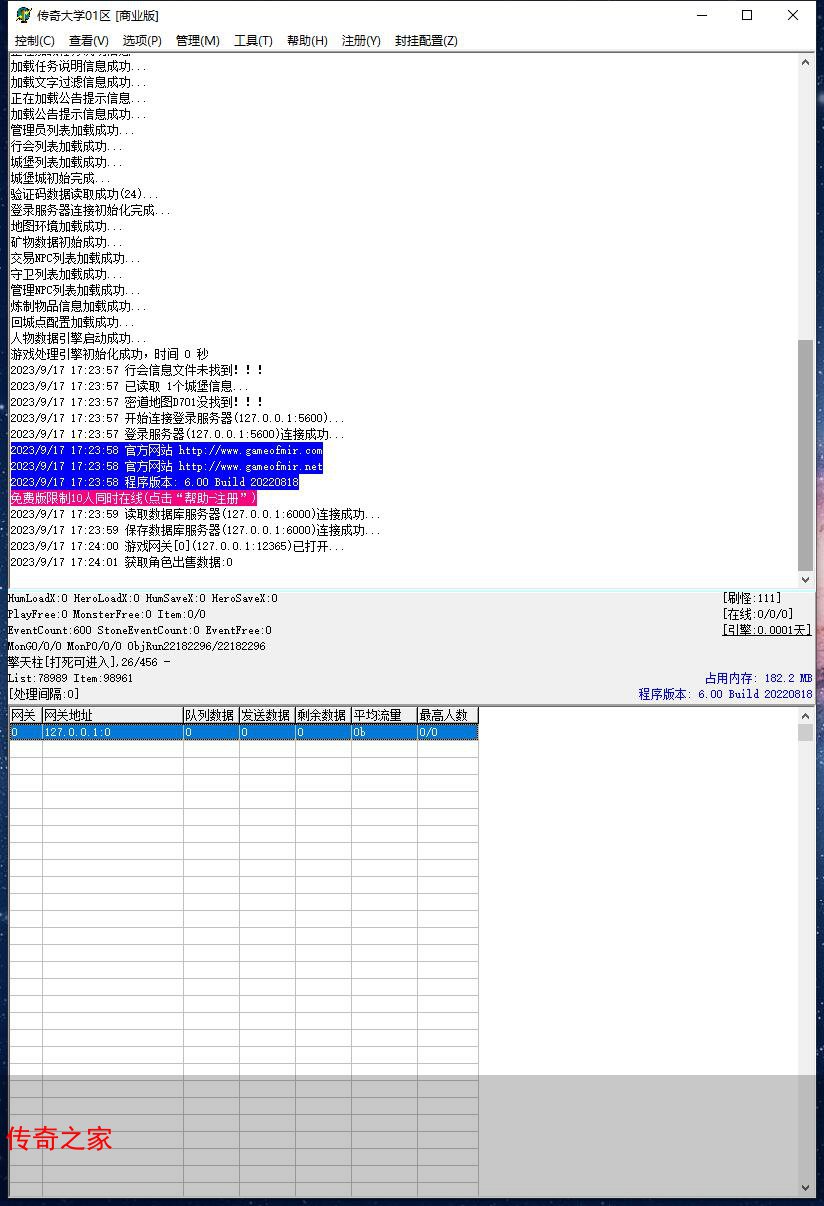Click the 平均流量 column header

click(x=383, y=715)
